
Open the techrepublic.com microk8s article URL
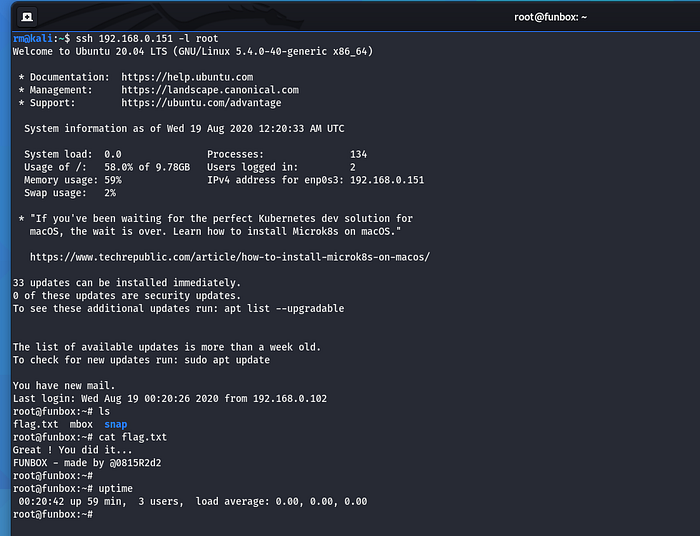tap(230, 257)
